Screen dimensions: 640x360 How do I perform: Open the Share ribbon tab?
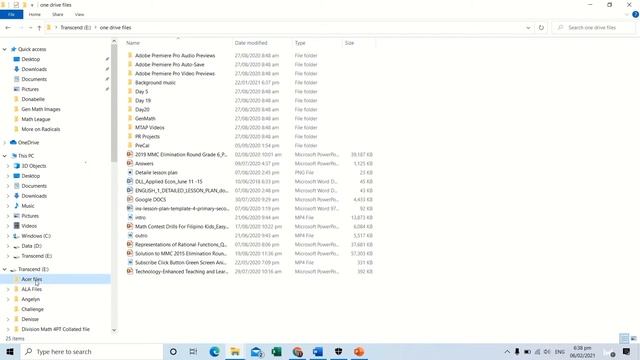coord(58,14)
